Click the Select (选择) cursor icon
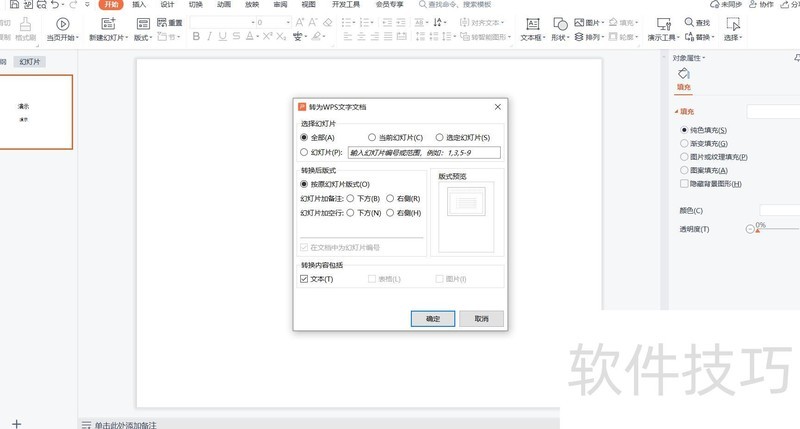 pyautogui.click(x=733, y=24)
